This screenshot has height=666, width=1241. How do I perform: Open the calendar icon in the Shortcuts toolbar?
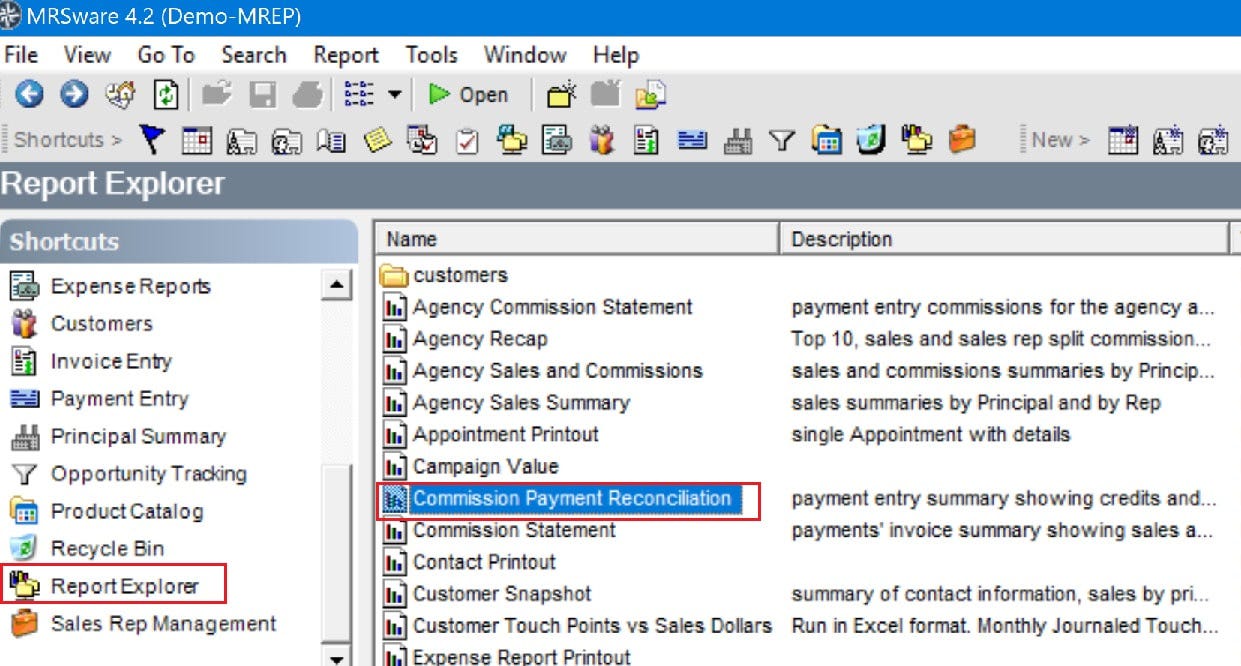(197, 141)
